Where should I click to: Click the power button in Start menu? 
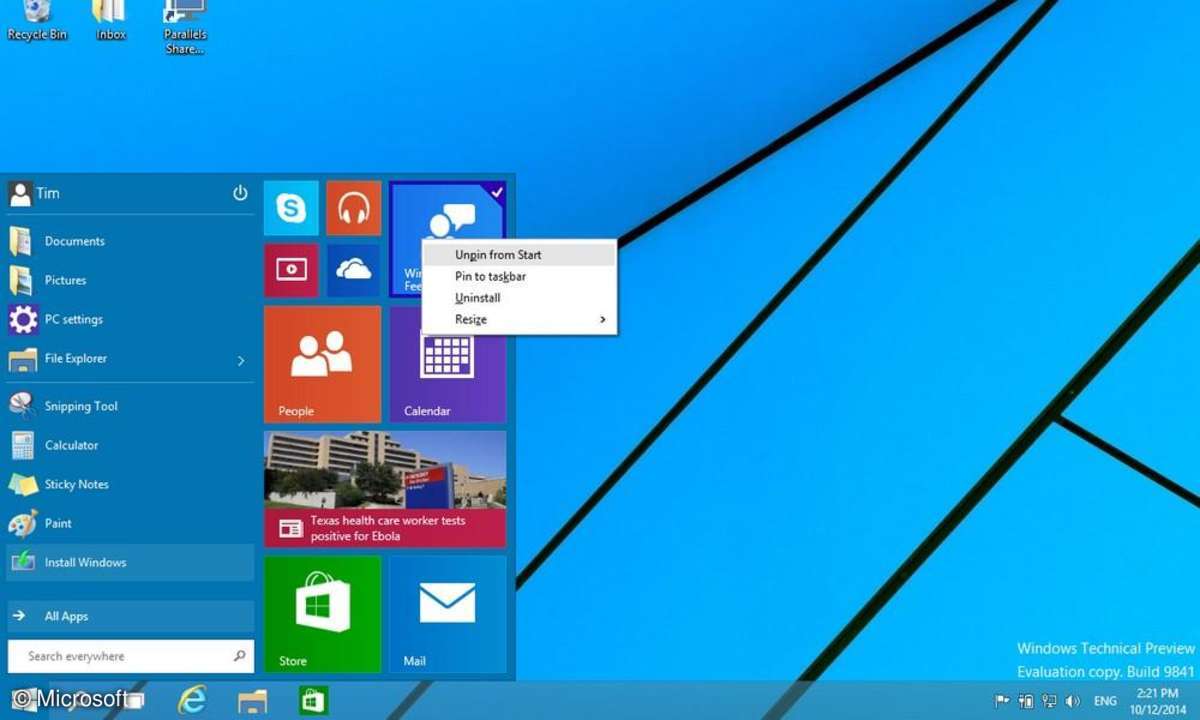pyautogui.click(x=240, y=193)
